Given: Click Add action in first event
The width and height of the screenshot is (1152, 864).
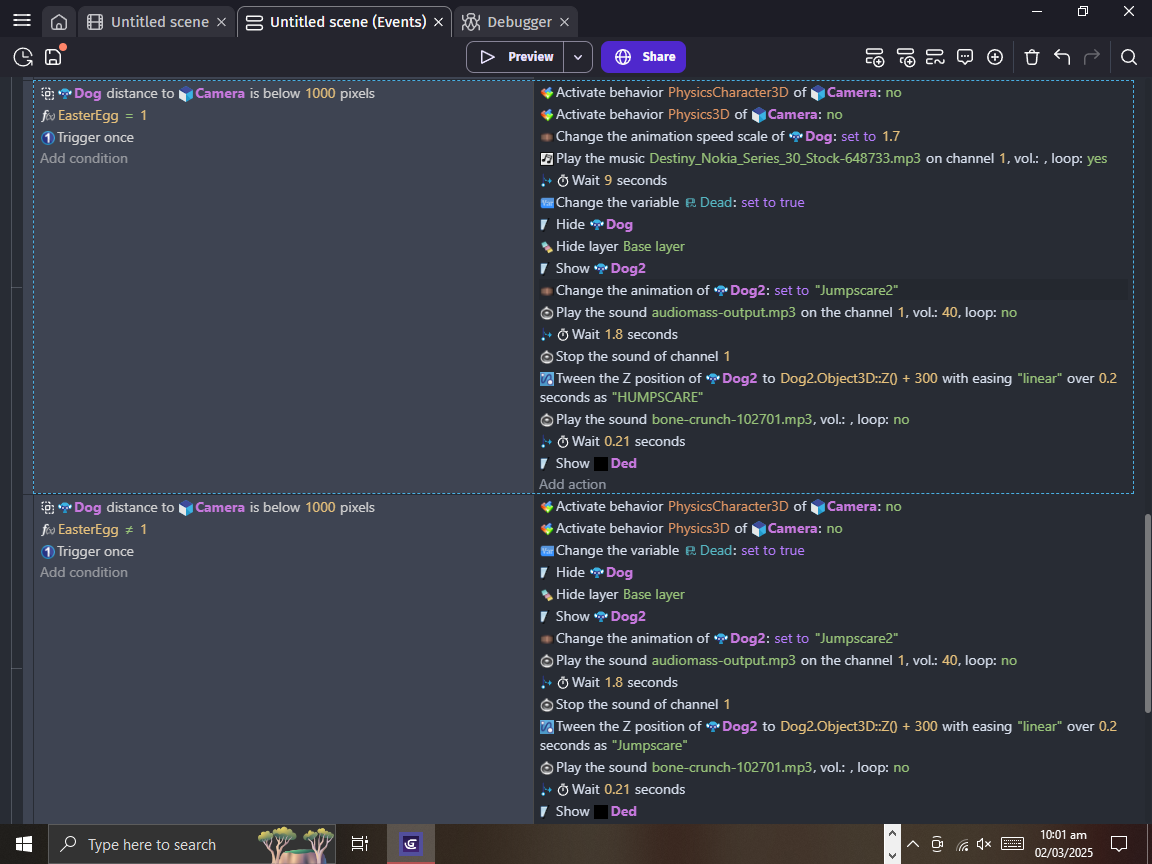Looking at the screenshot, I should (572, 484).
